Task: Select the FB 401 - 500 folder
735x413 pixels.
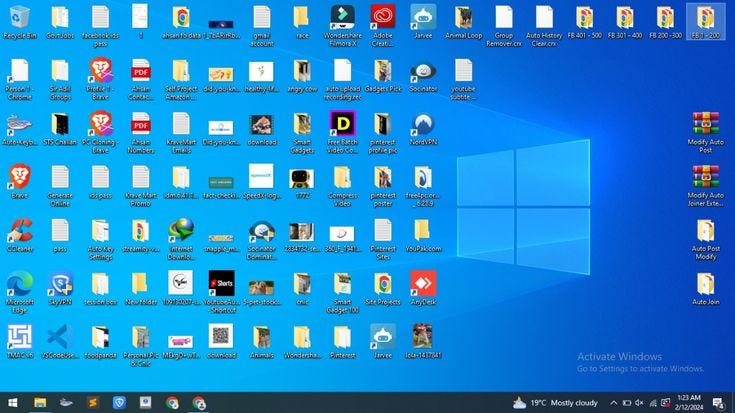Action: pyautogui.click(x=585, y=22)
